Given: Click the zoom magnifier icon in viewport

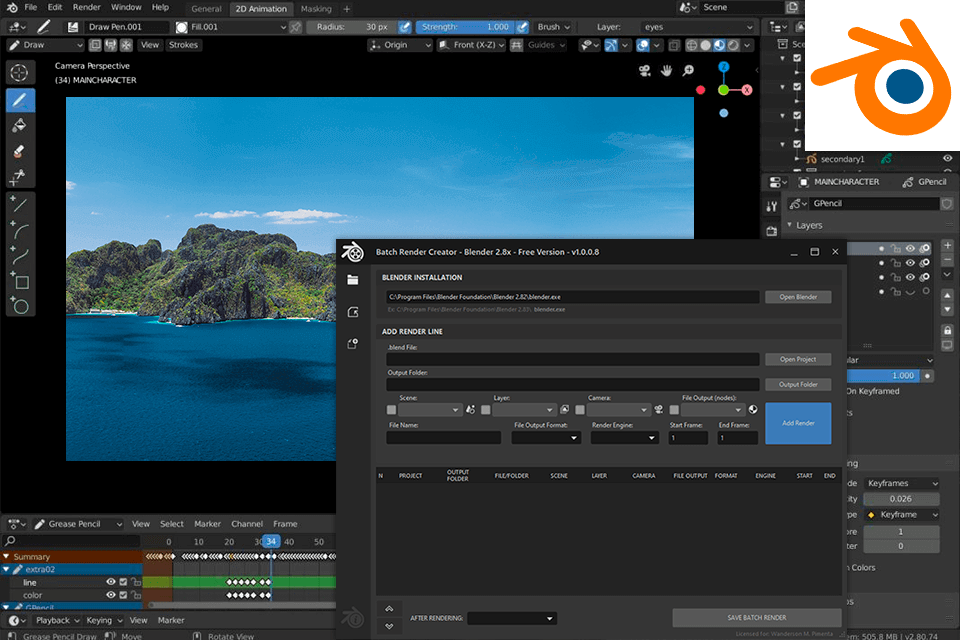Looking at the screenshot, I should tap(689, 71).
